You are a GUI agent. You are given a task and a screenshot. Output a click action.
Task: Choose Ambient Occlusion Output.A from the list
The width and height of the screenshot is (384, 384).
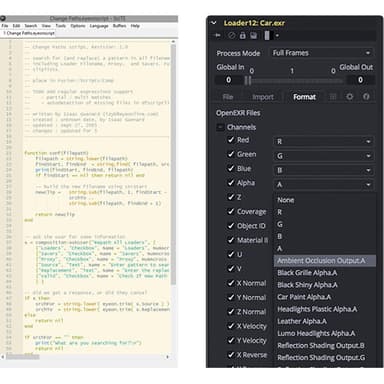(325, 261)
